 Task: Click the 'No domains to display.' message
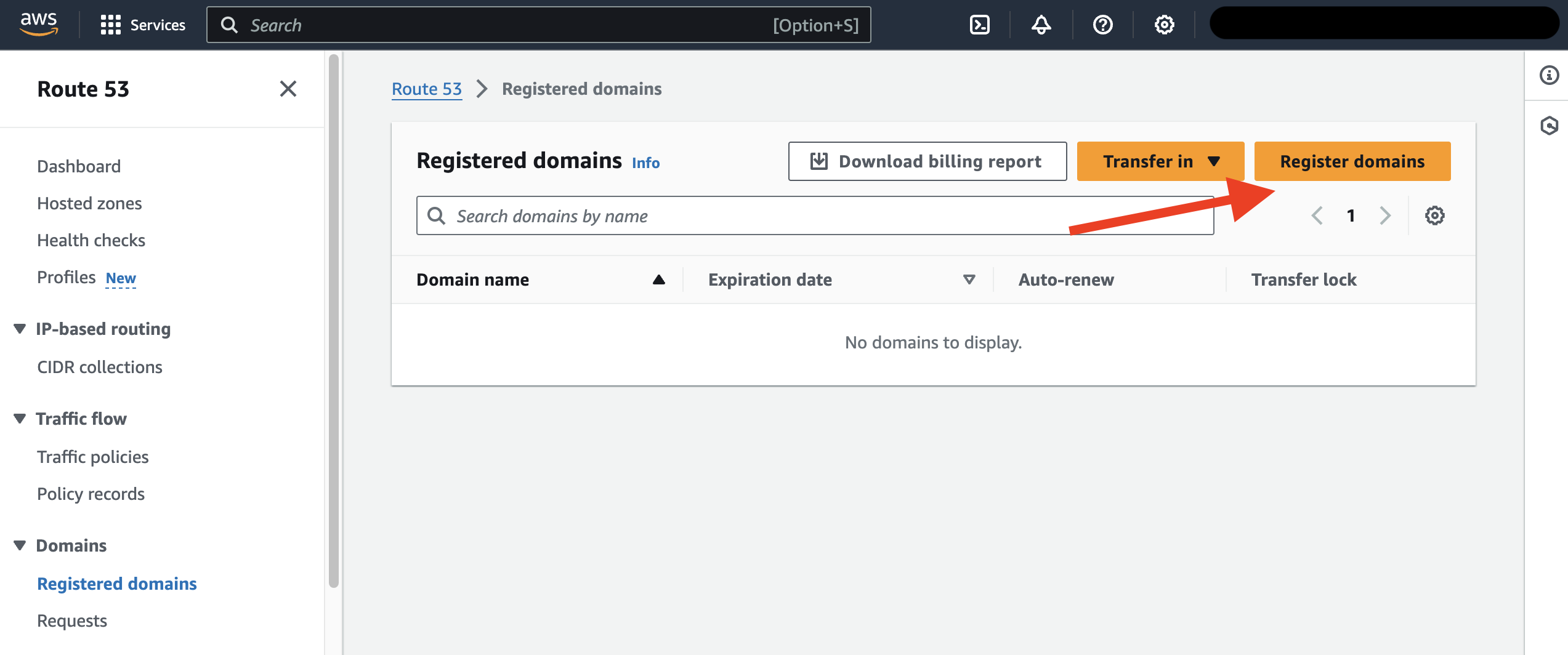coord(933,342)
